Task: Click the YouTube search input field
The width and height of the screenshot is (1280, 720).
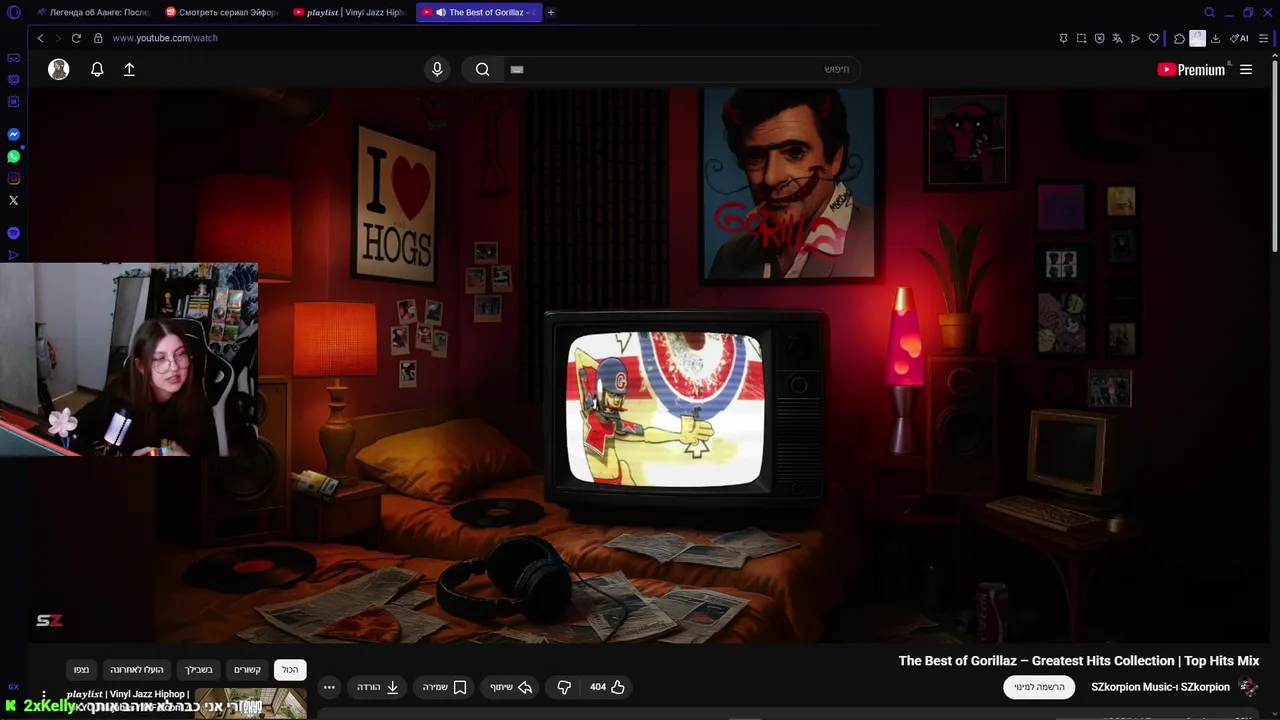Action: pos(680,69)
